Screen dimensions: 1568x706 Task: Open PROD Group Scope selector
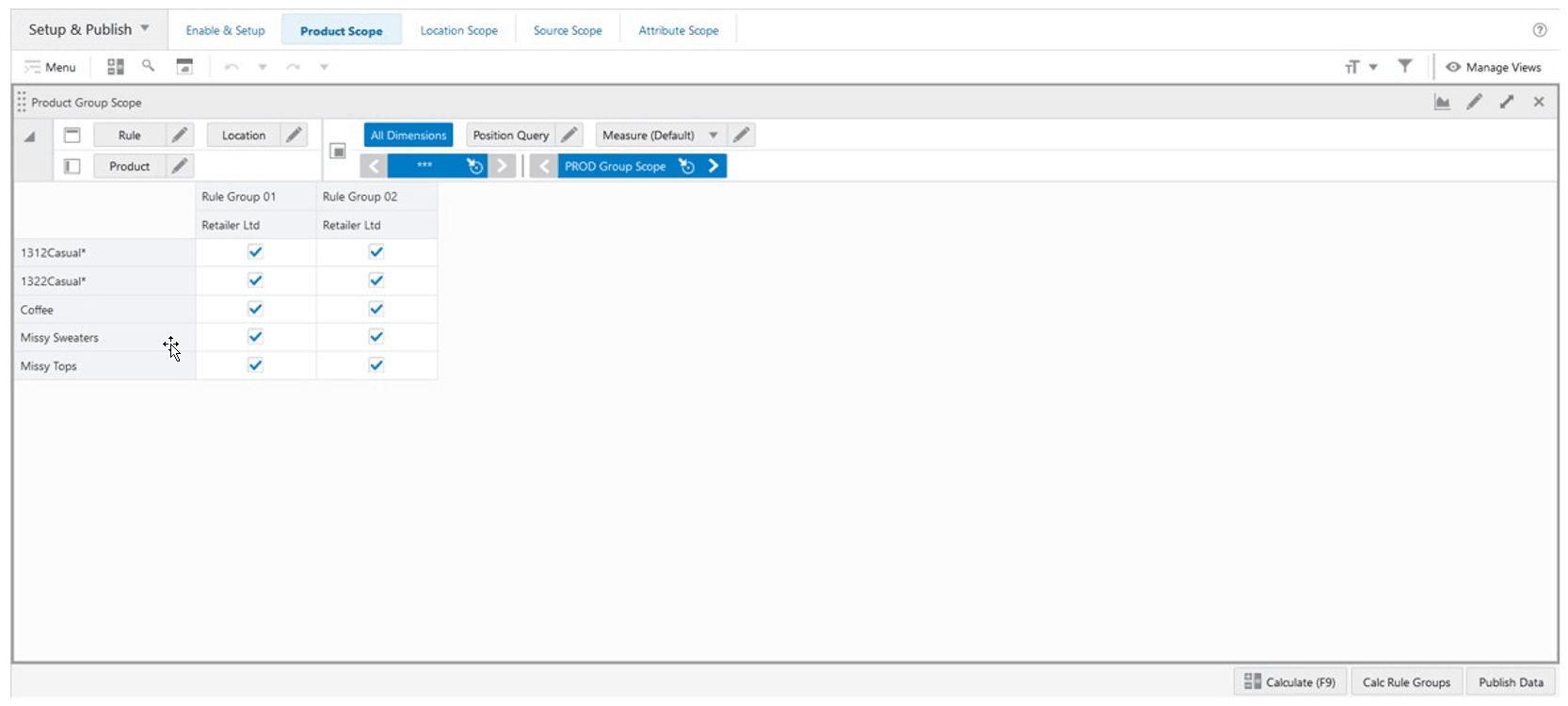[x=616, y=167]
